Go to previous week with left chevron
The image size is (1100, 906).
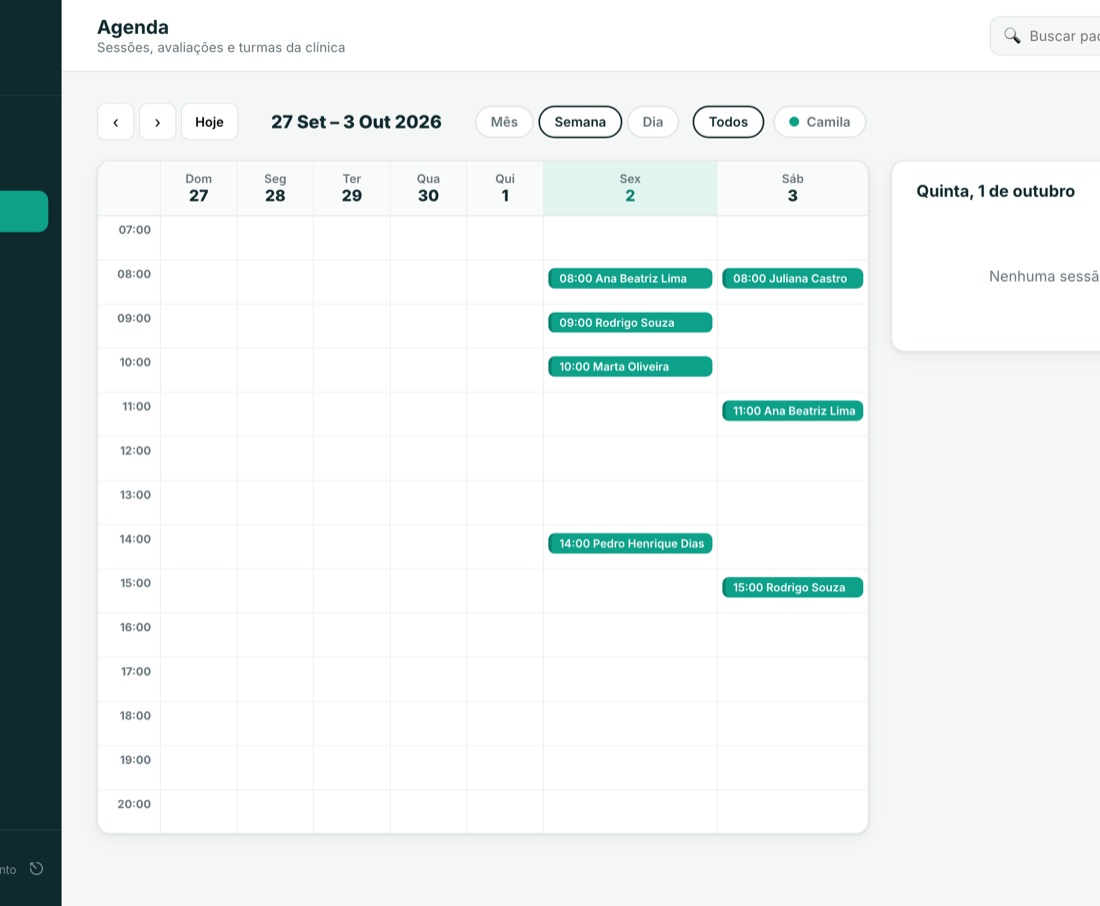pos(116,122)
